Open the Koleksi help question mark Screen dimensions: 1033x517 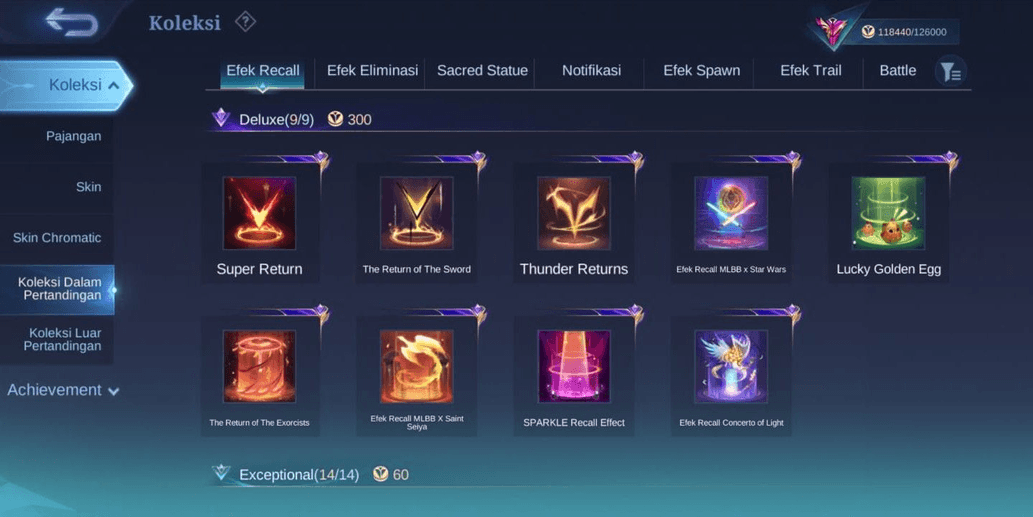pos(245,22)
